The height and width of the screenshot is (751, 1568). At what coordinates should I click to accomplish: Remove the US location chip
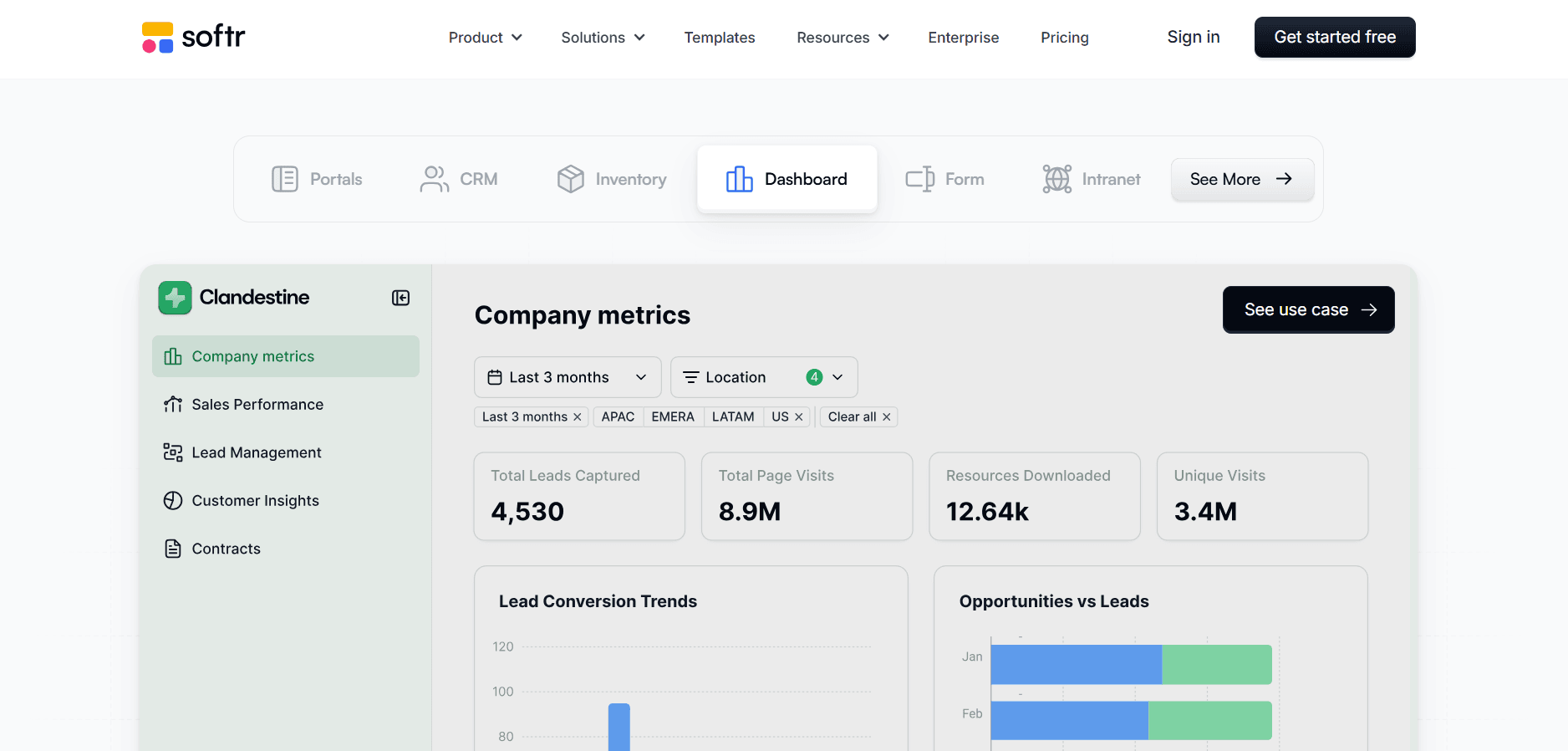(x=799, y=416)
